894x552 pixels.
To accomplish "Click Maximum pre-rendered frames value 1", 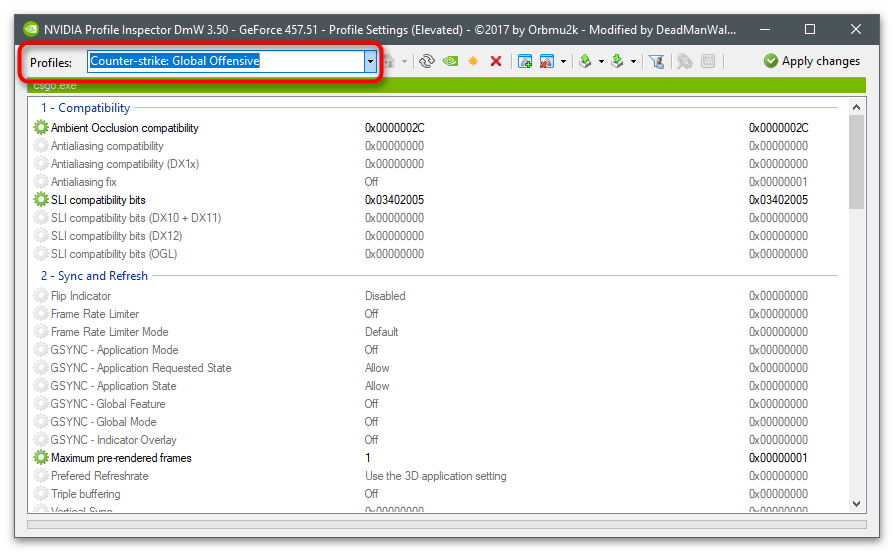I will pos(368,458).
